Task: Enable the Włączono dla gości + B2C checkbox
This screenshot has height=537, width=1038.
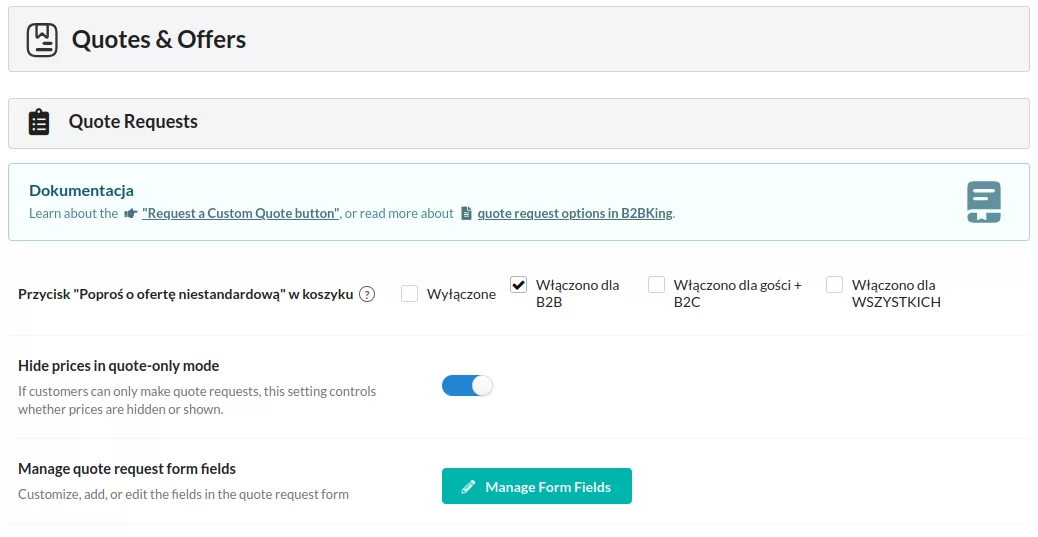Action: 656,285
